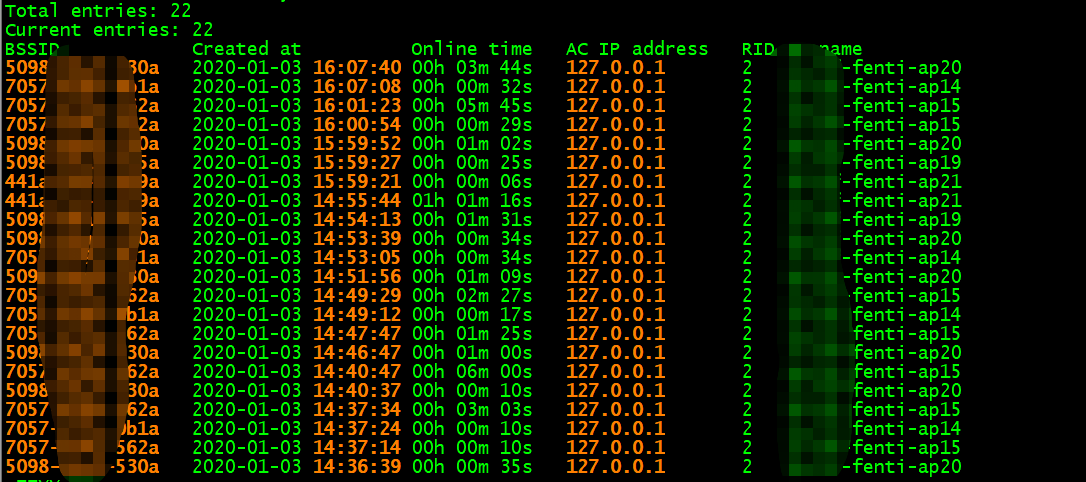This screenshot has width=1086, height=482.
Task: Click online time '00h 00m 06s'
Action: pos(472,181)
